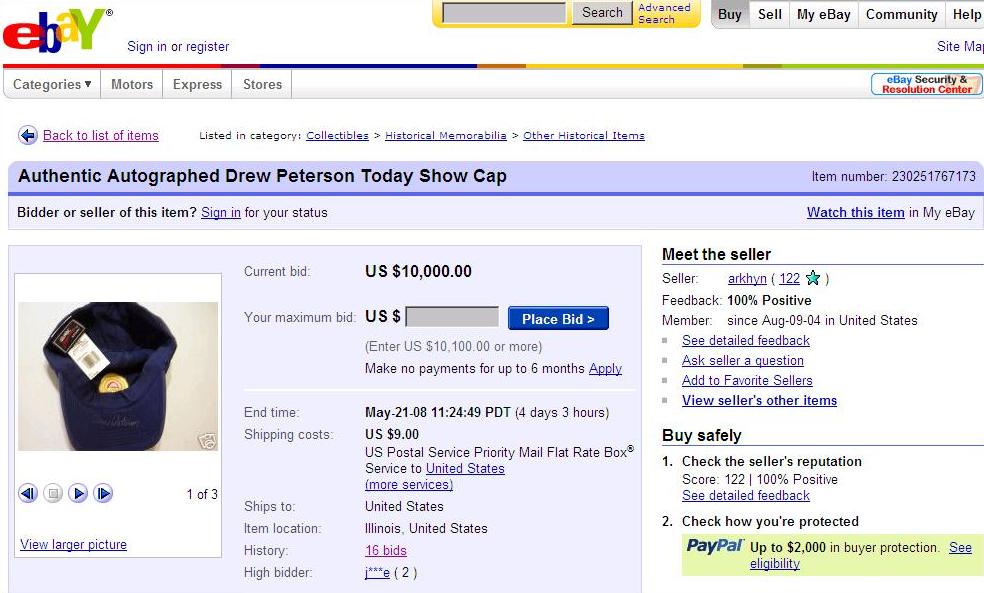Click the Search button
The height and width of the screenshot is (593, 984).
602,13
